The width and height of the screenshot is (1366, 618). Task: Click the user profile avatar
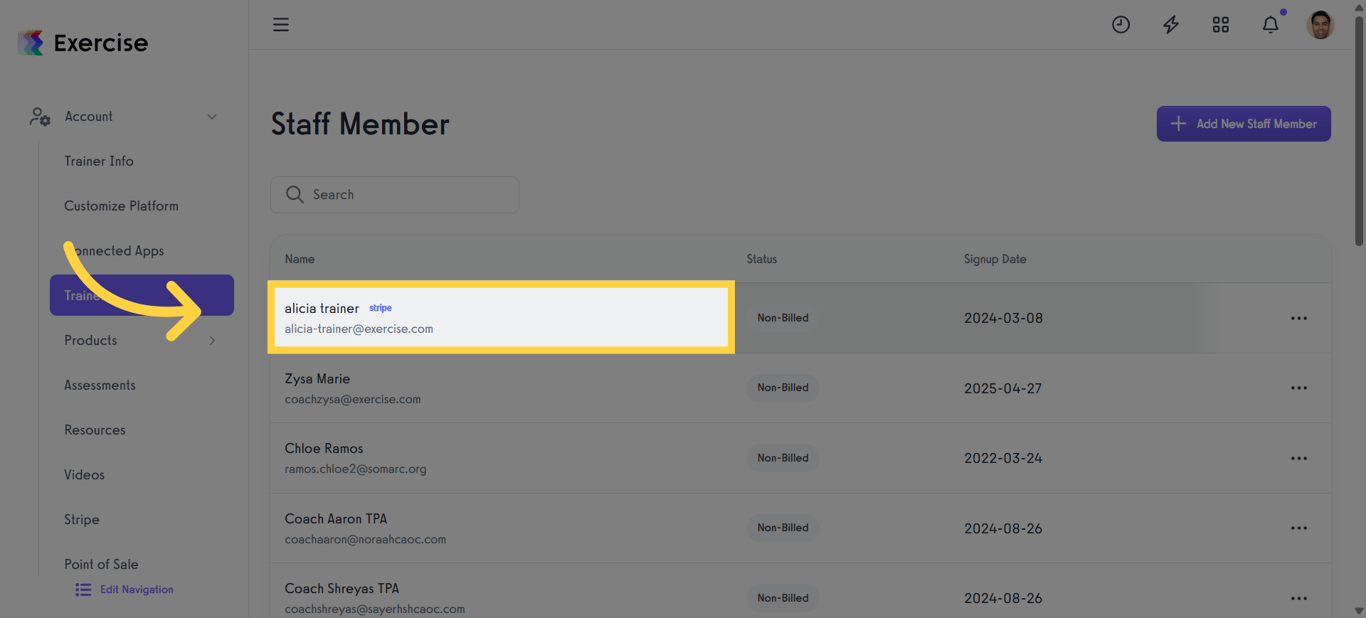1320,25
